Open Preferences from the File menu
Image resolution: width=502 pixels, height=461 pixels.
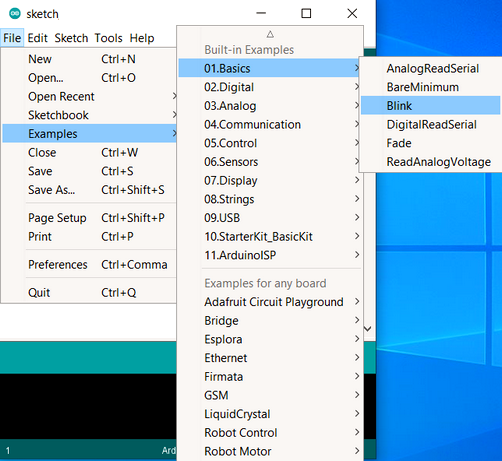pyautogui.click(x=89, y=264)
